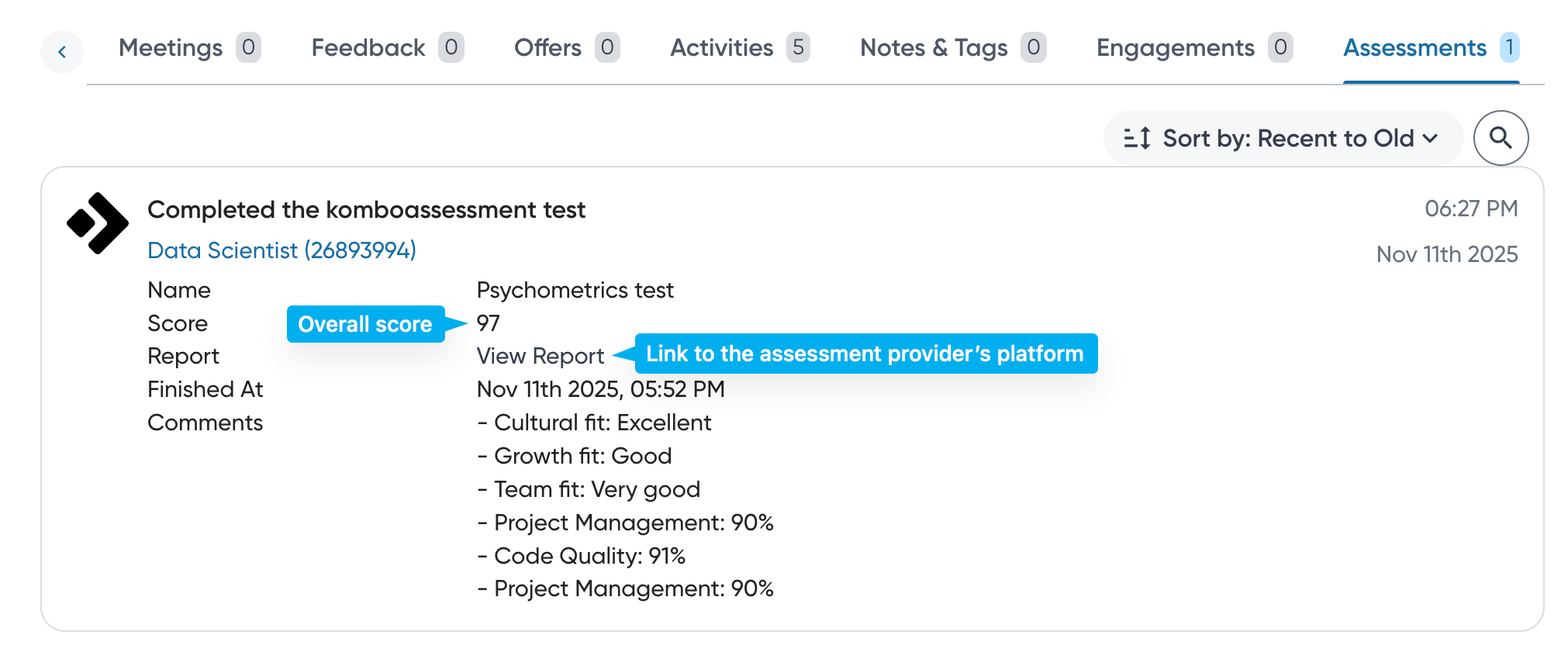Screen dimensions: 1568x659
Task: Select the Assessments tab
Action: 1414,48
